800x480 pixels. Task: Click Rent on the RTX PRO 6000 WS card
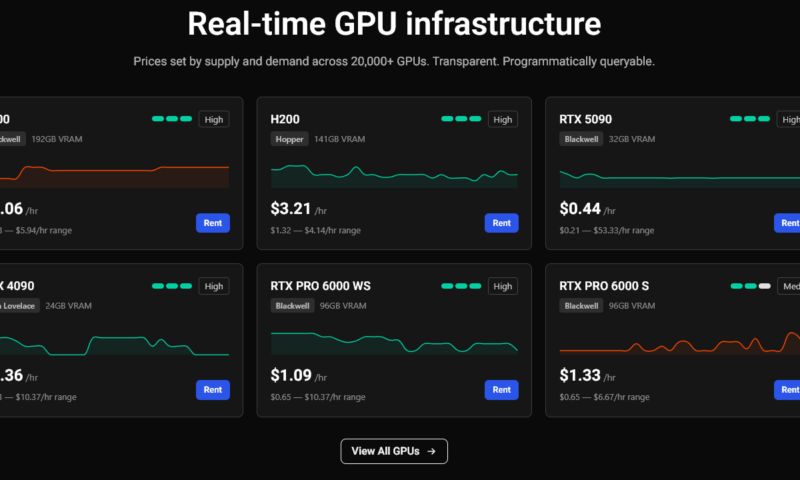click(502, 390)
